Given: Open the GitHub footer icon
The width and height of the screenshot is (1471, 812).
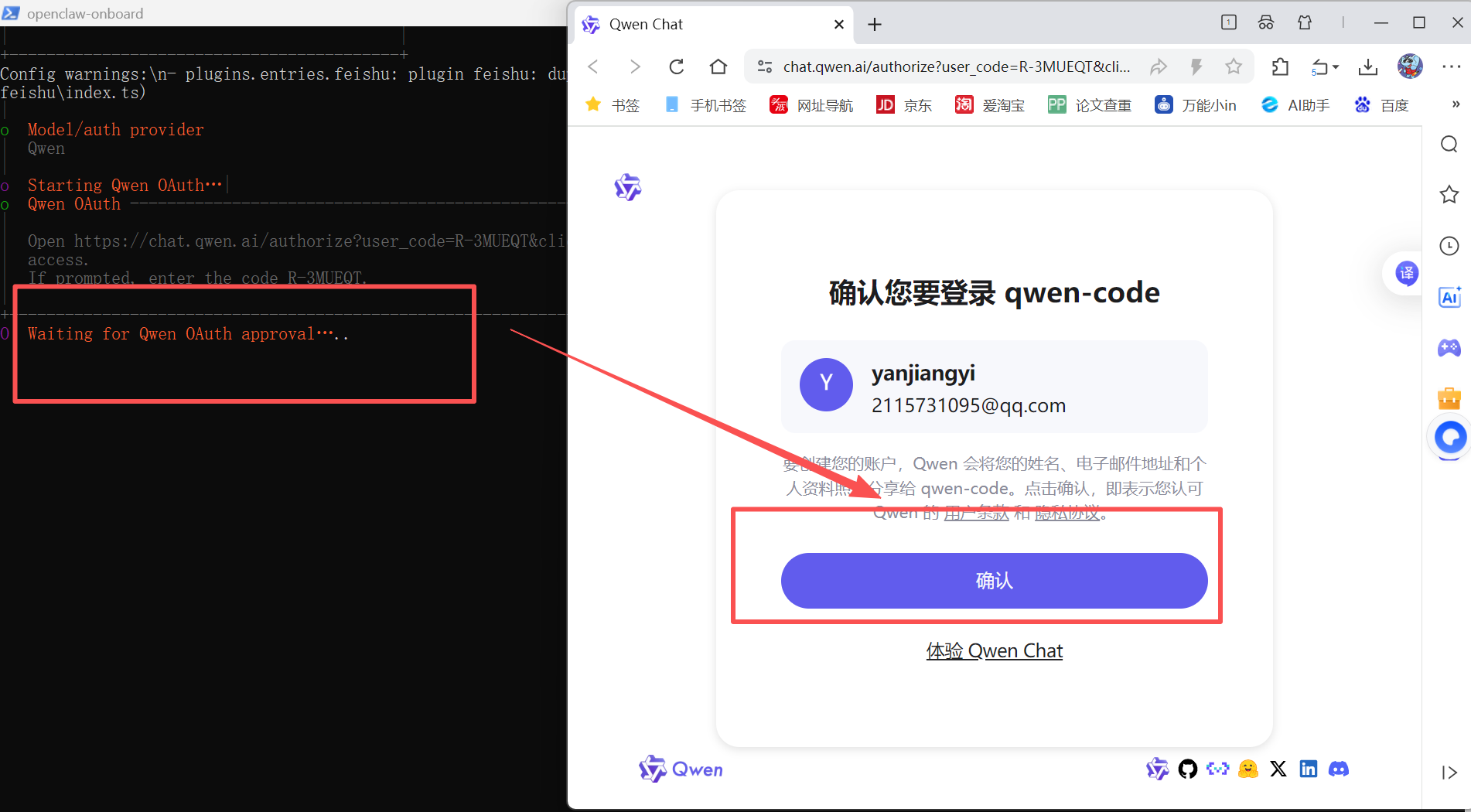Looking at the screenshot, I should click(x=1188, y=769).
